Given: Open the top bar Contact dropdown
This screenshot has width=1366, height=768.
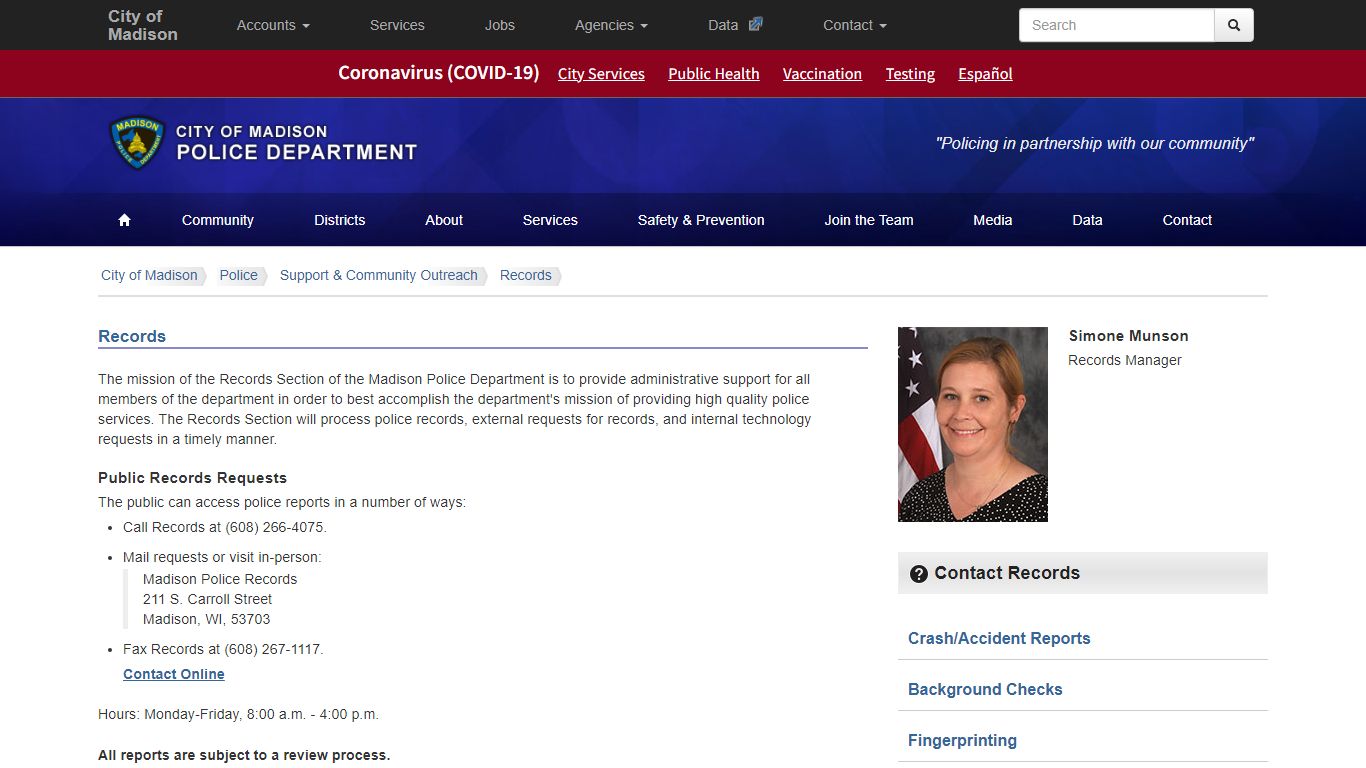Looking at the screenshot, I should (855, 25).
